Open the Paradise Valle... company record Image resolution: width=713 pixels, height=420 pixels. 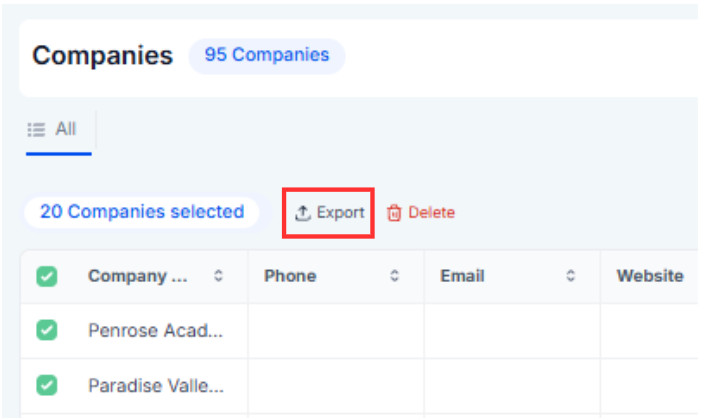tap(156, 385)
